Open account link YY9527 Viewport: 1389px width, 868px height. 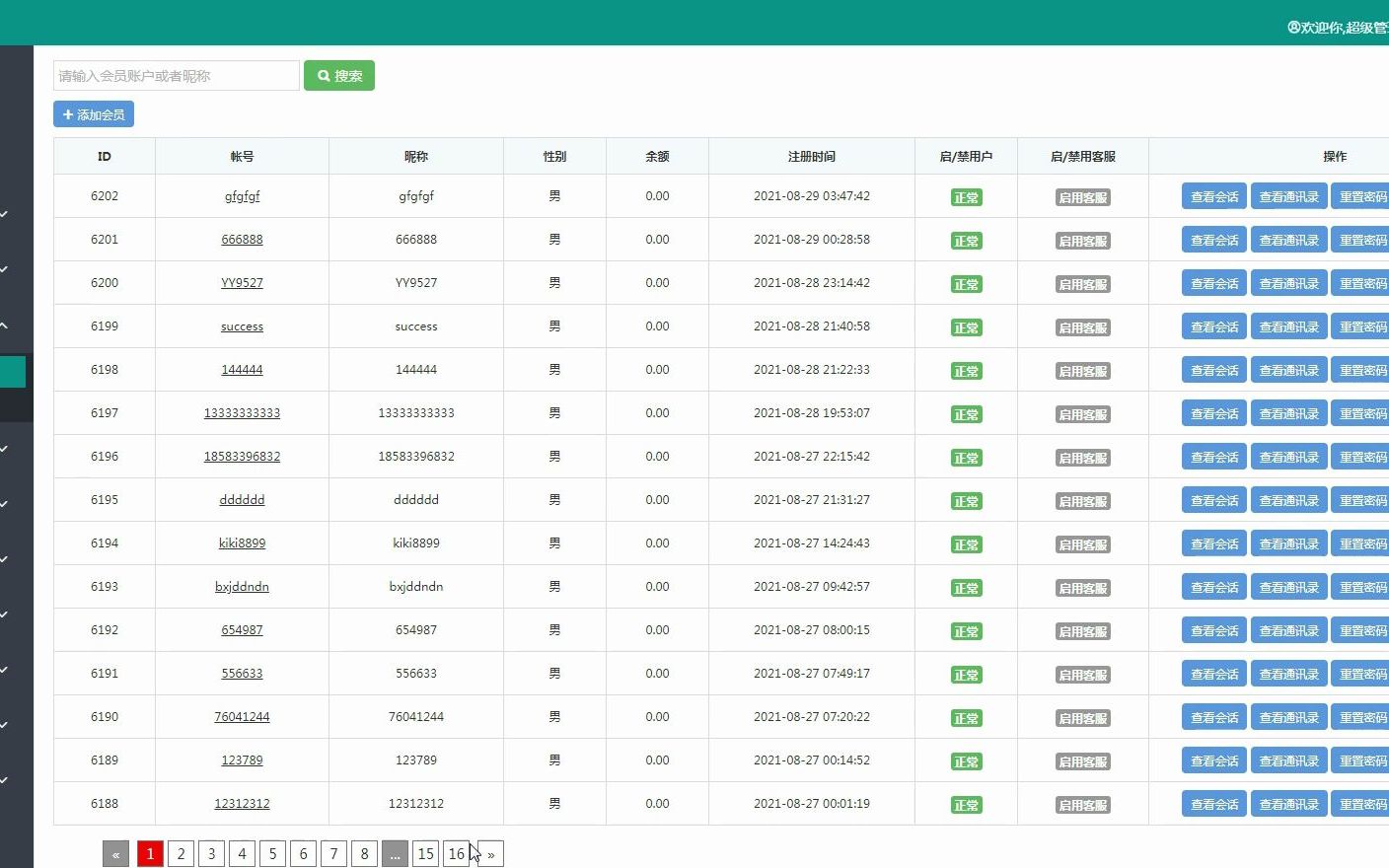[x=242, y=283]
